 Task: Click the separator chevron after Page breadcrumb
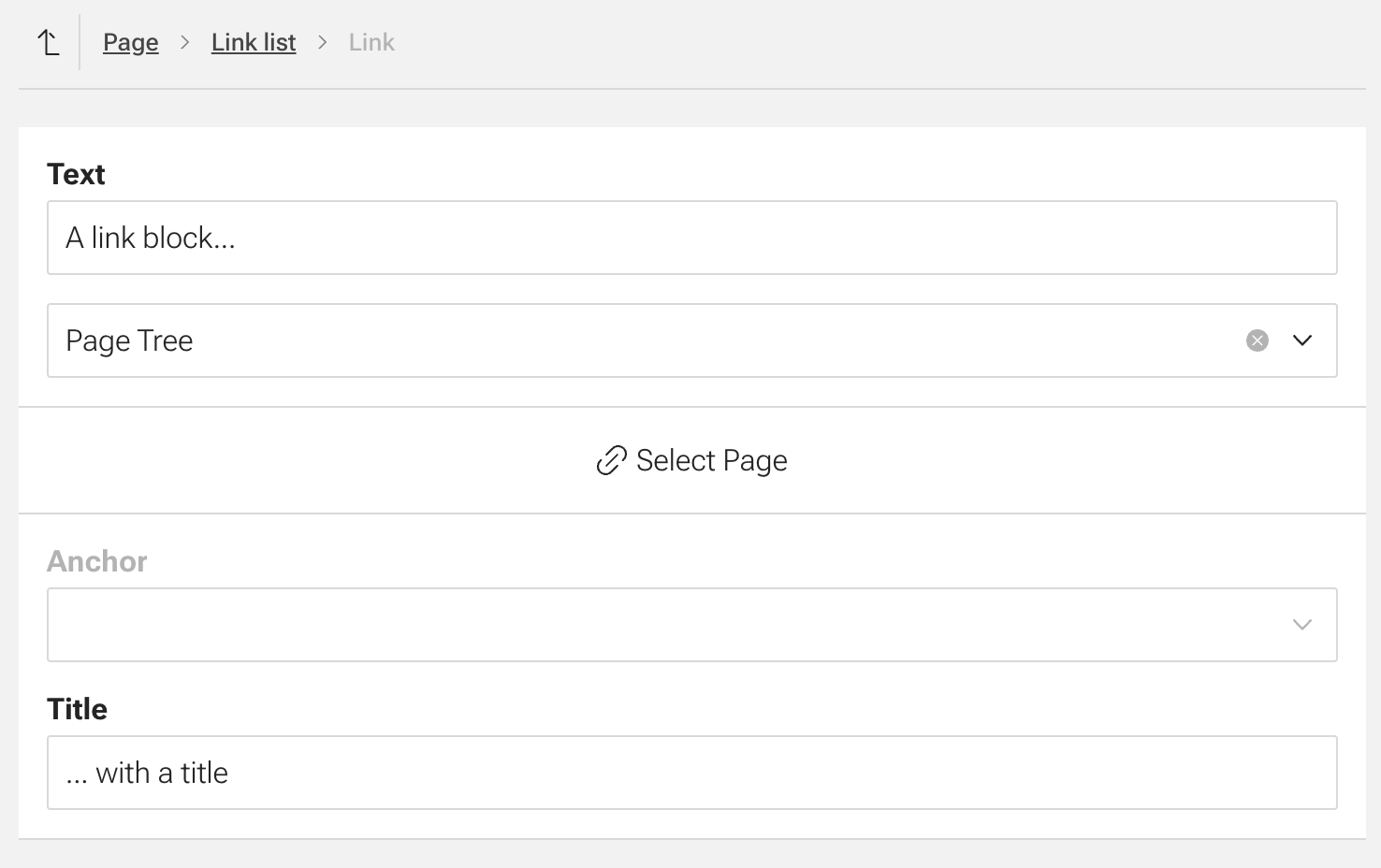pyautogui.click(x=185, y=42)
